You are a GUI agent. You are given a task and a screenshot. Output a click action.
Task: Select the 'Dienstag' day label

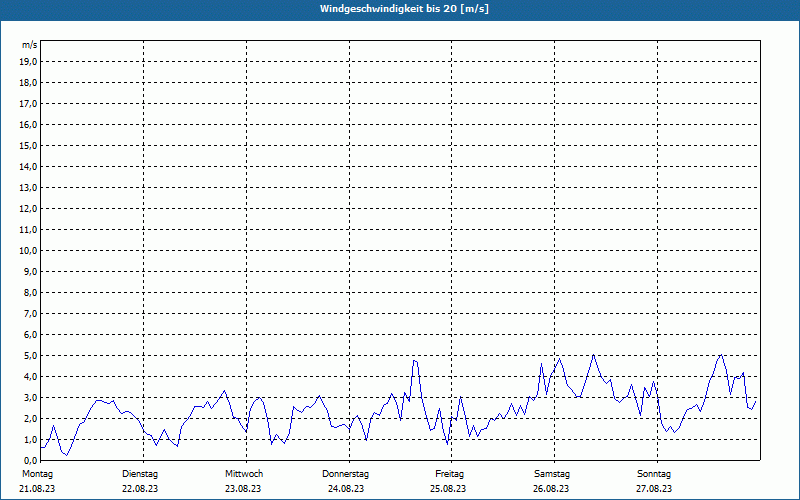click(x=140, y=474)
